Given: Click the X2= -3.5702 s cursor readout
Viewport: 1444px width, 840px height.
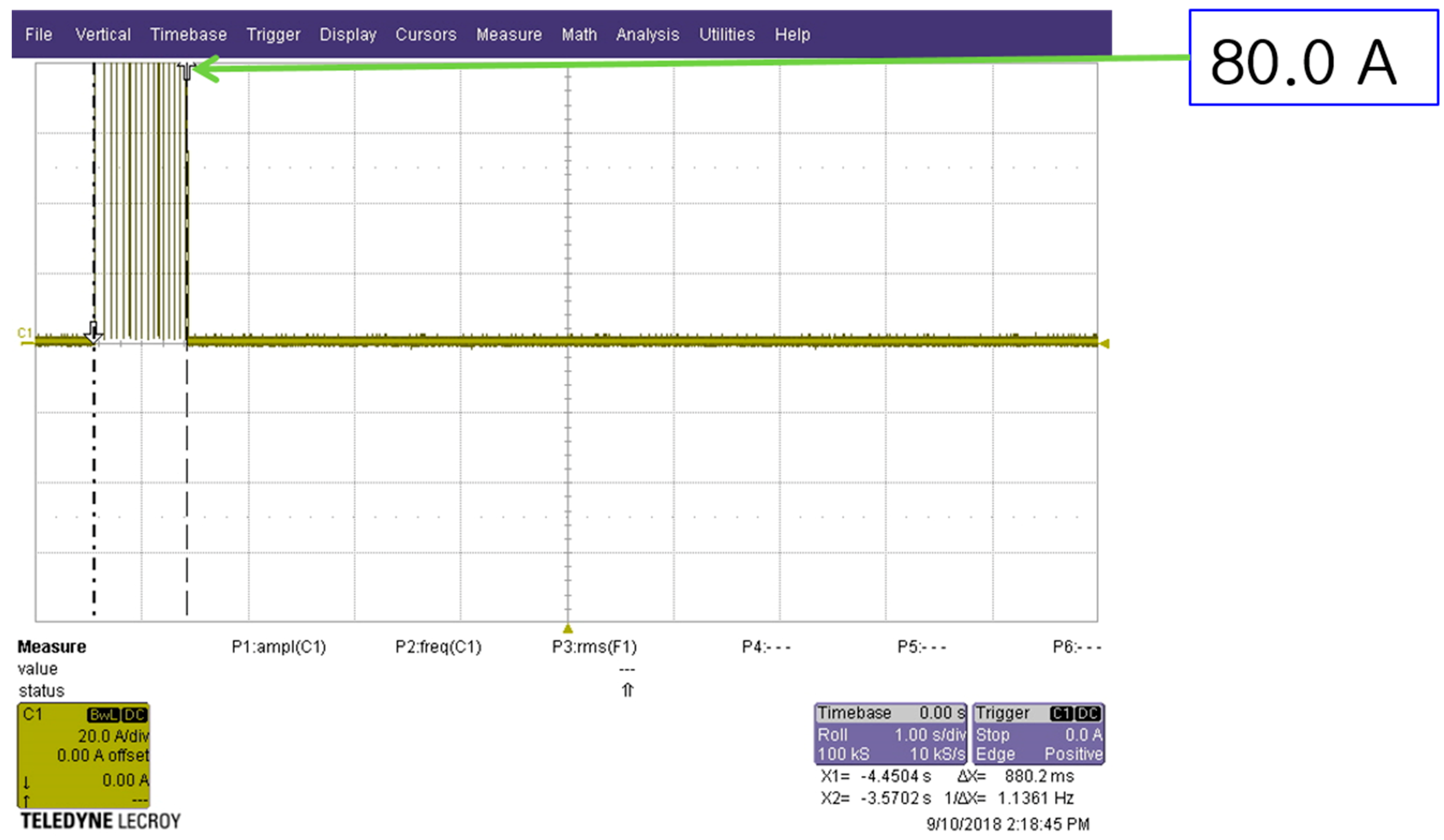Looking at the screenshot, I should [876, 798].
